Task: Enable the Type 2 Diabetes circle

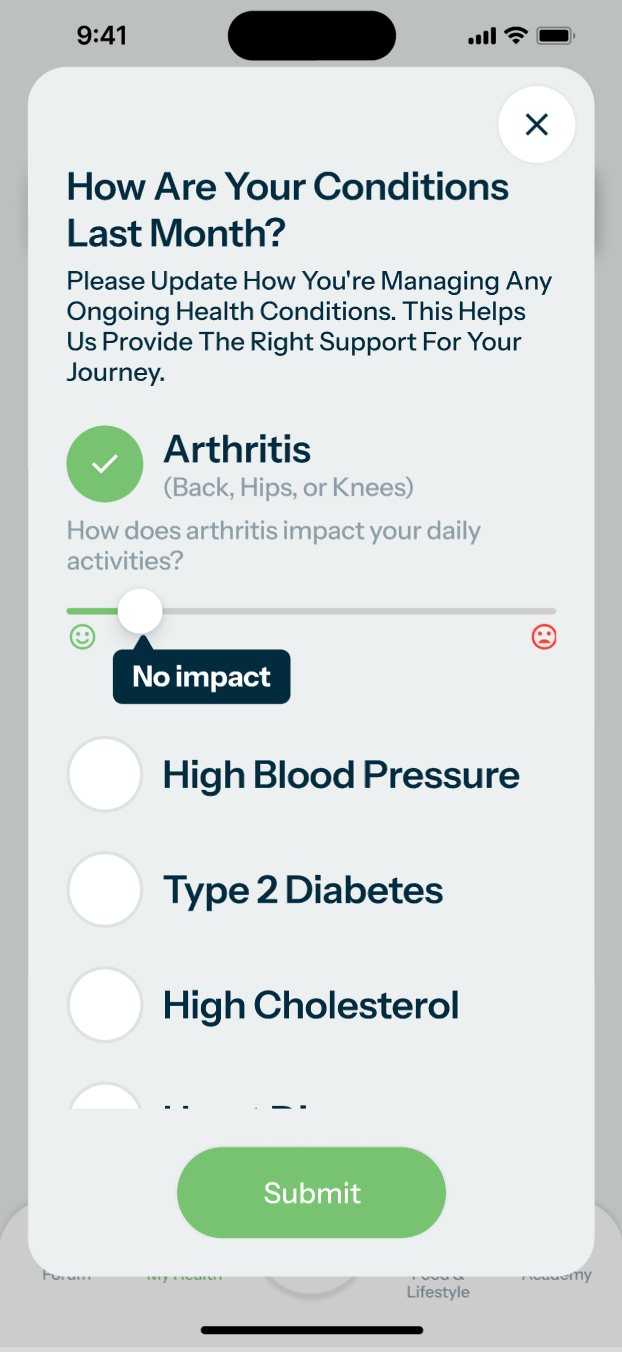Action: tap(105, 890)
